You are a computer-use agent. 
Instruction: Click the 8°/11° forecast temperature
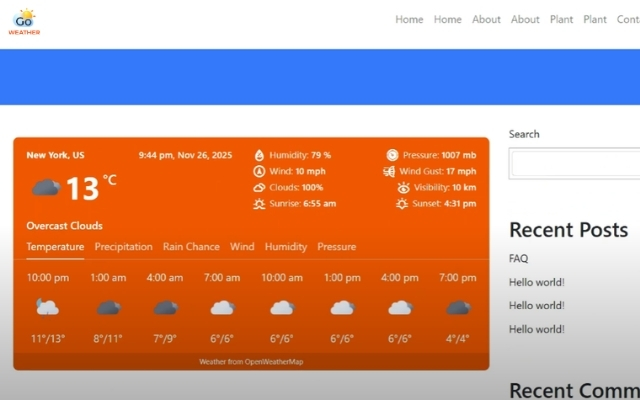[108, 339]
